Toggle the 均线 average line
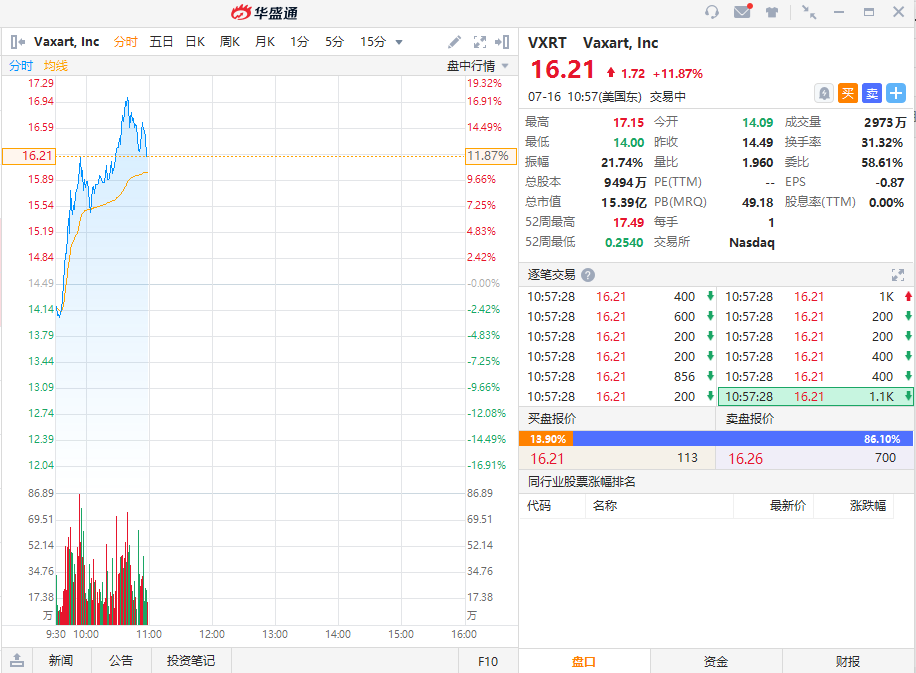Viewport: 916px width, 673px height. 55,65
